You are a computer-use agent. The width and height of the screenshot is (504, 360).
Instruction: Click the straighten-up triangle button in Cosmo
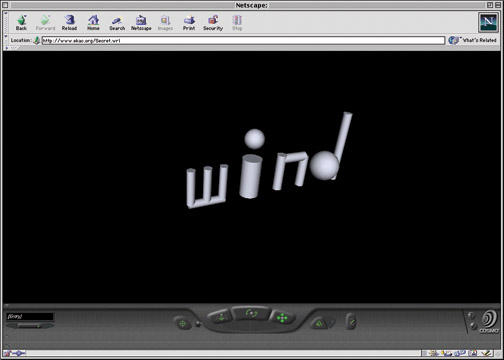(x=319, y=323)
